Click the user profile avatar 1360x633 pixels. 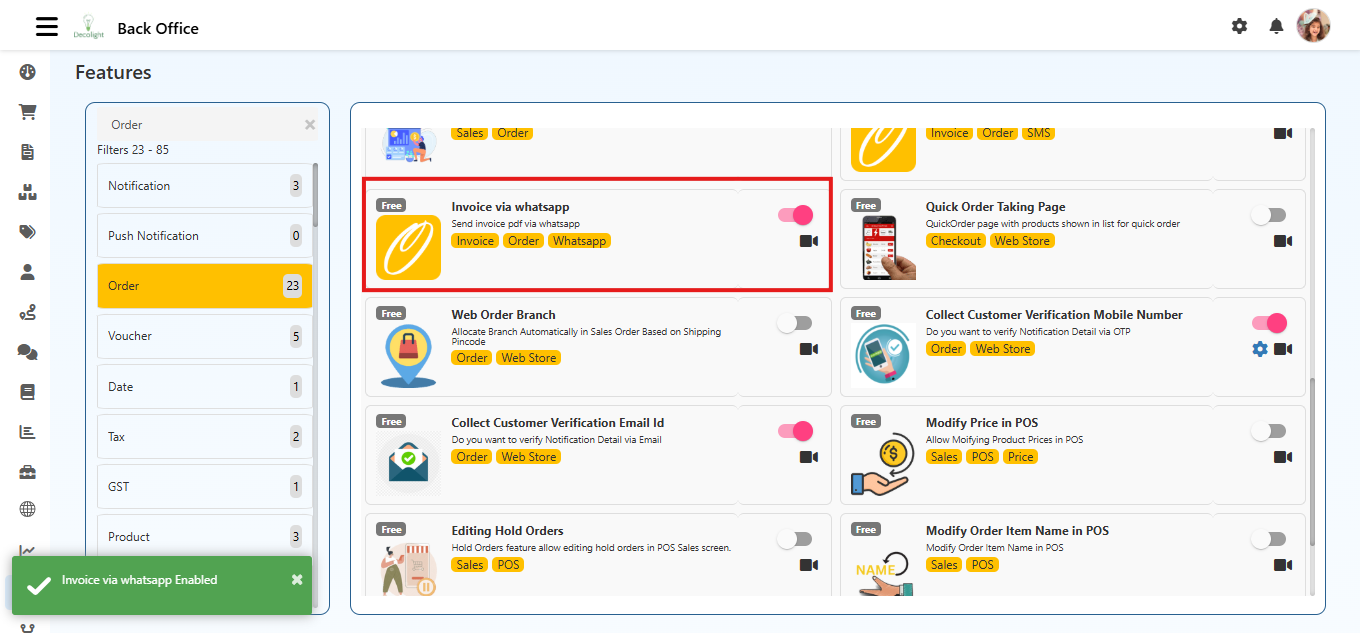coord(1313,26)
